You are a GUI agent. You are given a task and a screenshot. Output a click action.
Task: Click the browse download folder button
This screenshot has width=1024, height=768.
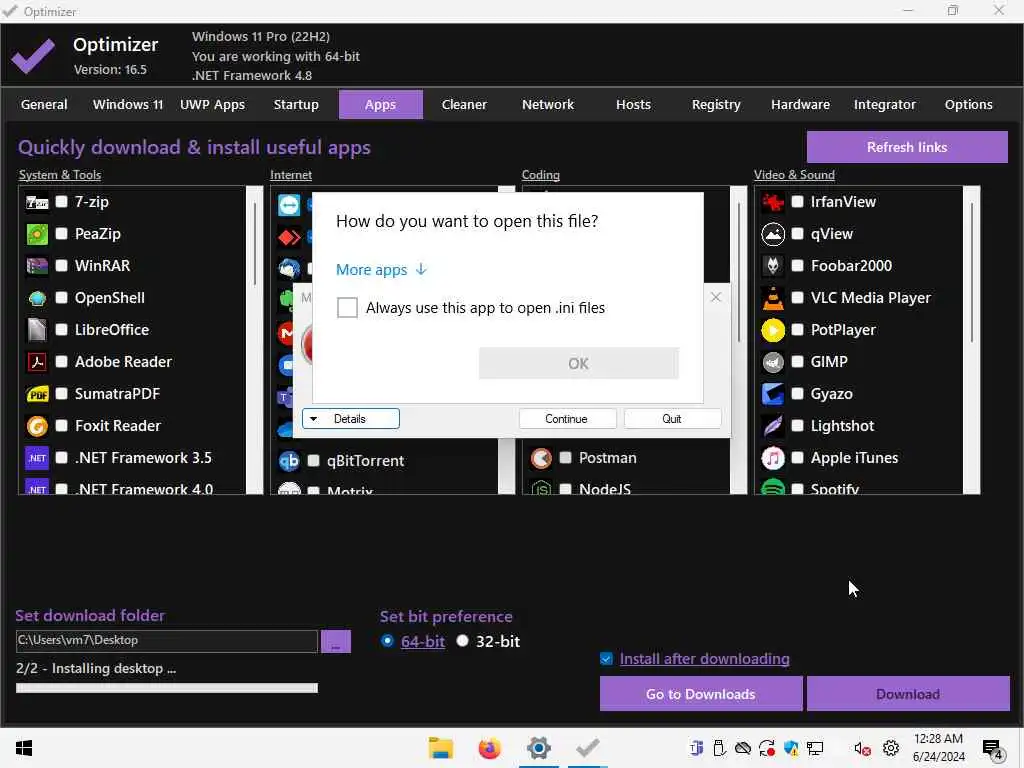click(336, 641)
